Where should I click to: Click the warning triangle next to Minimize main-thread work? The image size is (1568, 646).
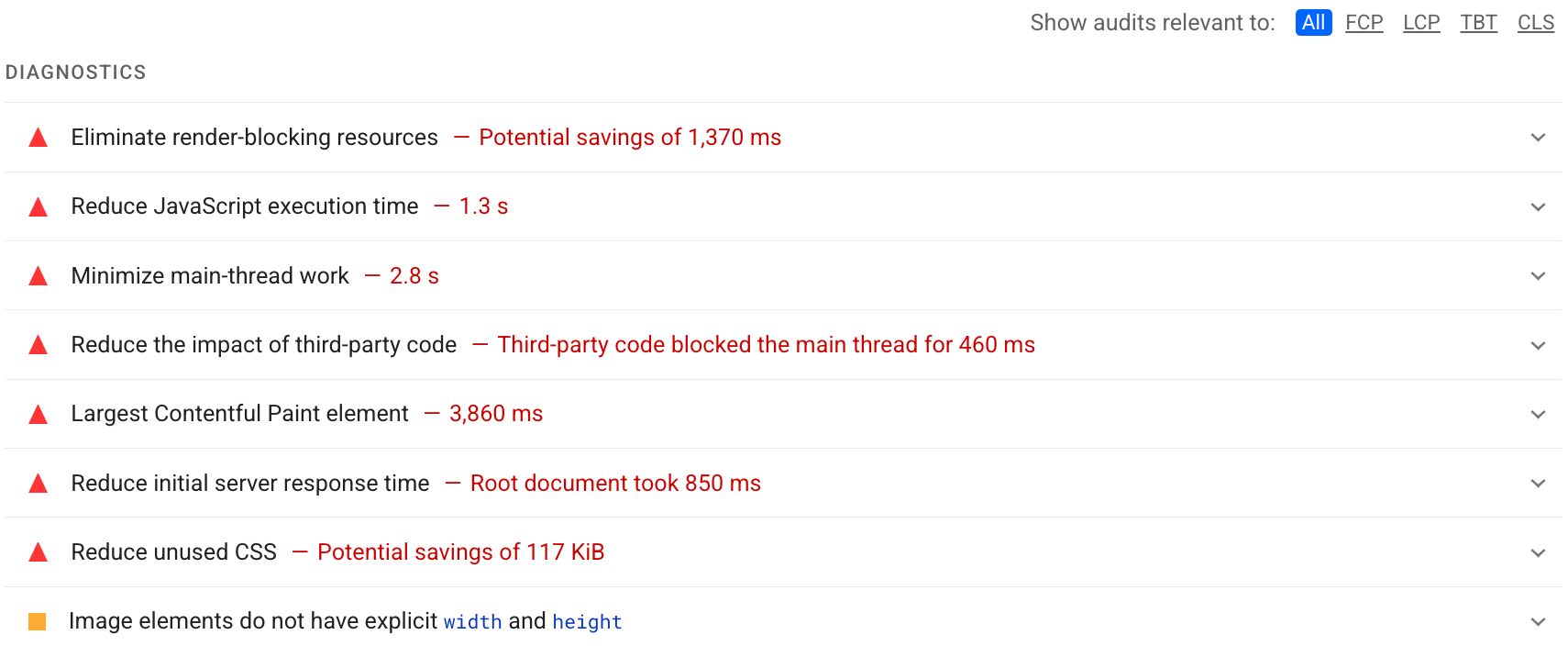[x=38, y=275]
